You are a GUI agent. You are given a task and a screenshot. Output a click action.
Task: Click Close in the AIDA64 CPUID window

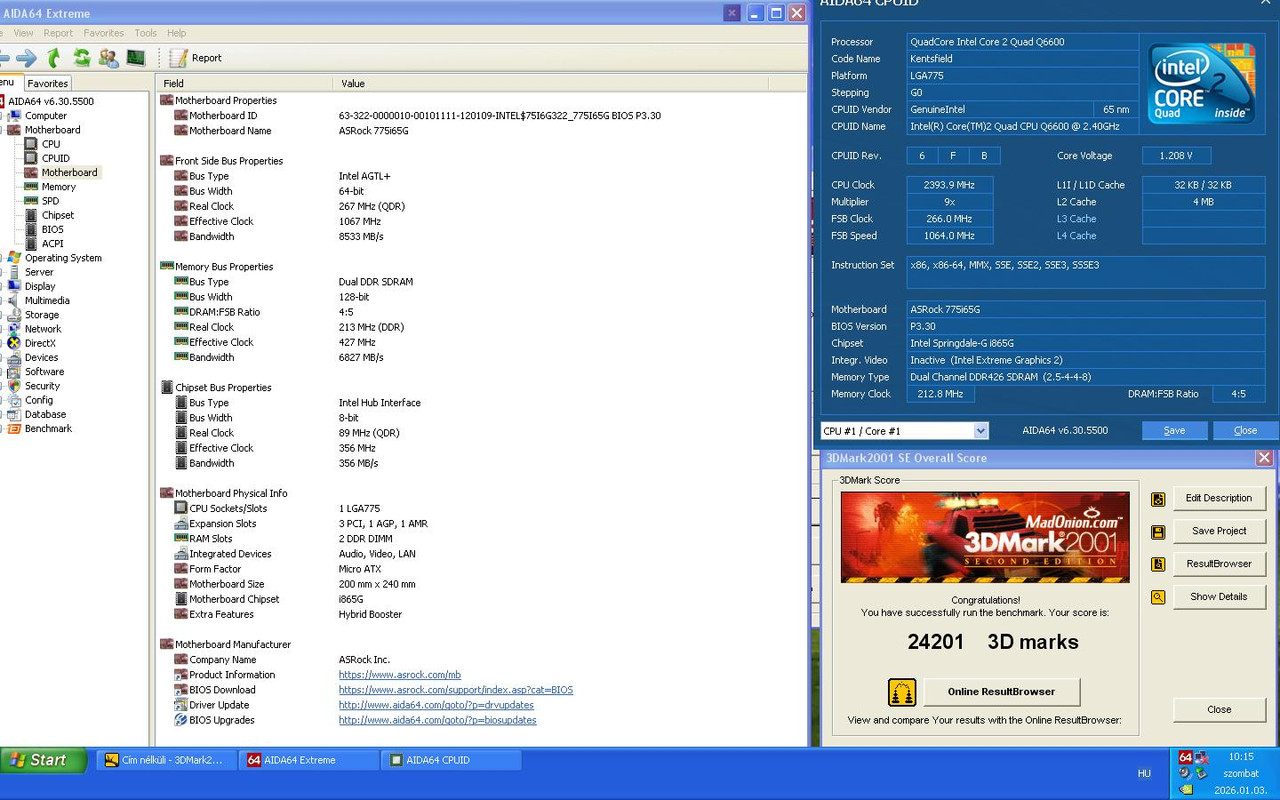[1245, 430]
